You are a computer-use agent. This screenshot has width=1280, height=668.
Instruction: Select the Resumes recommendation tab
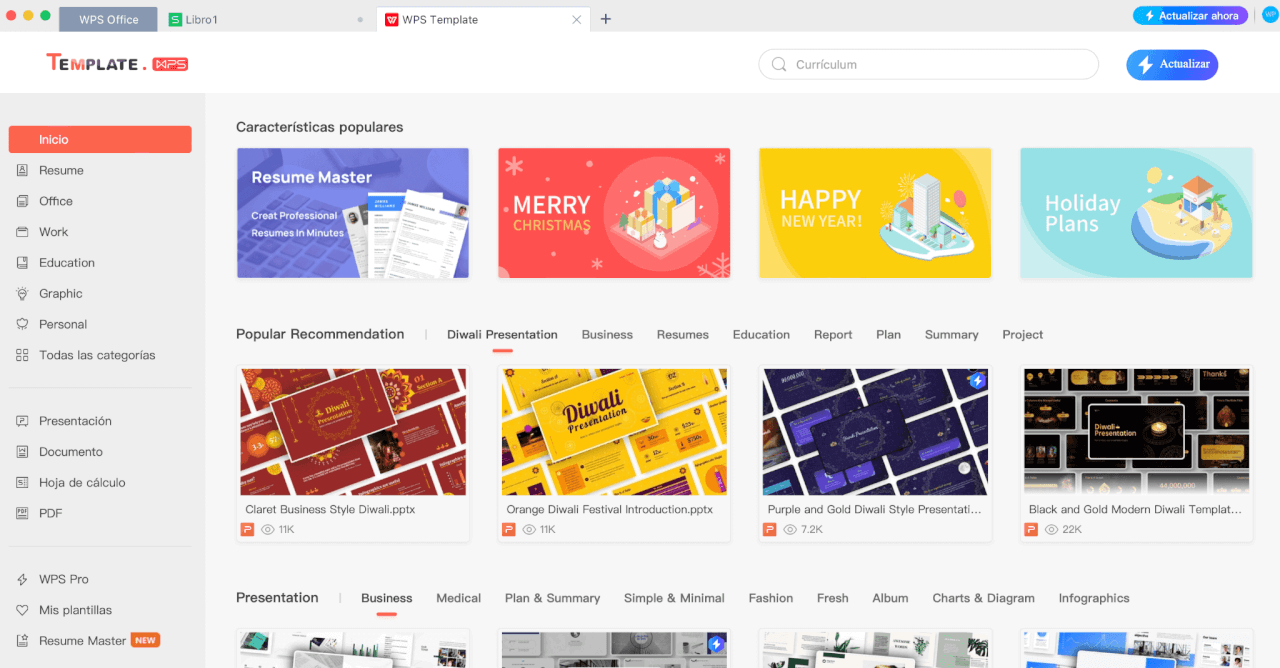(x=682, y=335)
